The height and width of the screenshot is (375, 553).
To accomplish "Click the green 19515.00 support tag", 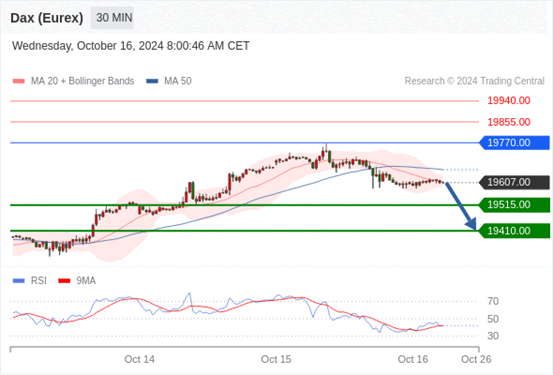I will point(514,205).
